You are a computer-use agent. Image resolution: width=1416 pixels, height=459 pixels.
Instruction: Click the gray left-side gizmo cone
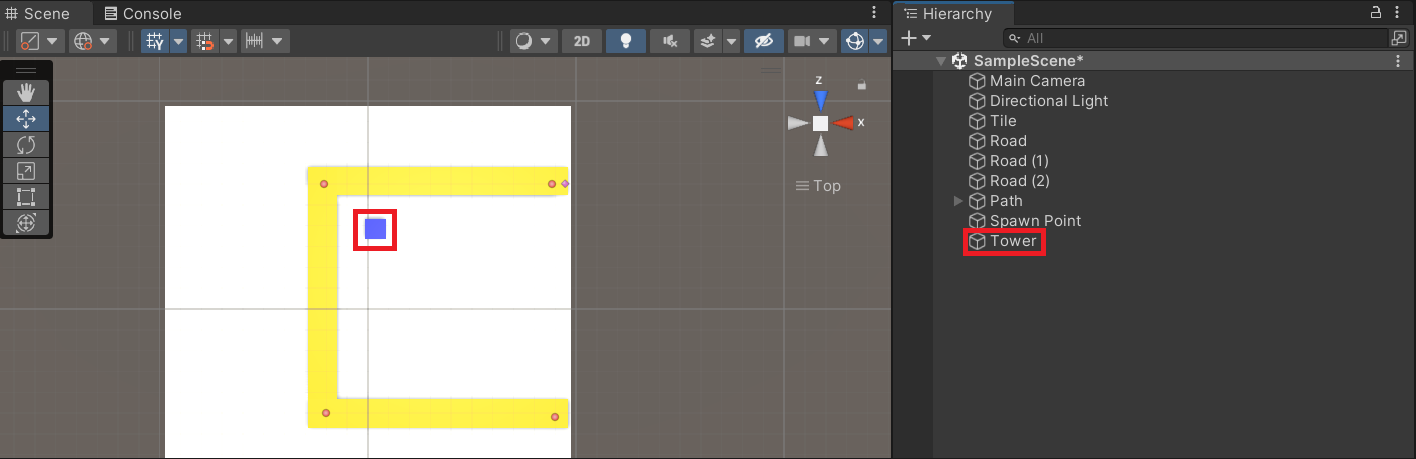[x=797, y=123]
